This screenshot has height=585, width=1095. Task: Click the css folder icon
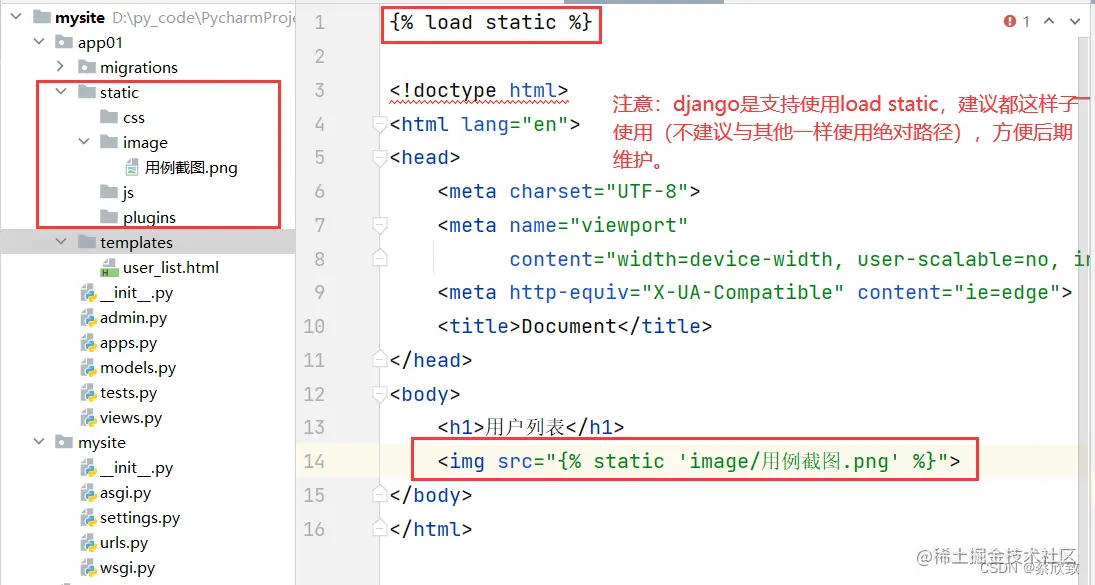109,117
